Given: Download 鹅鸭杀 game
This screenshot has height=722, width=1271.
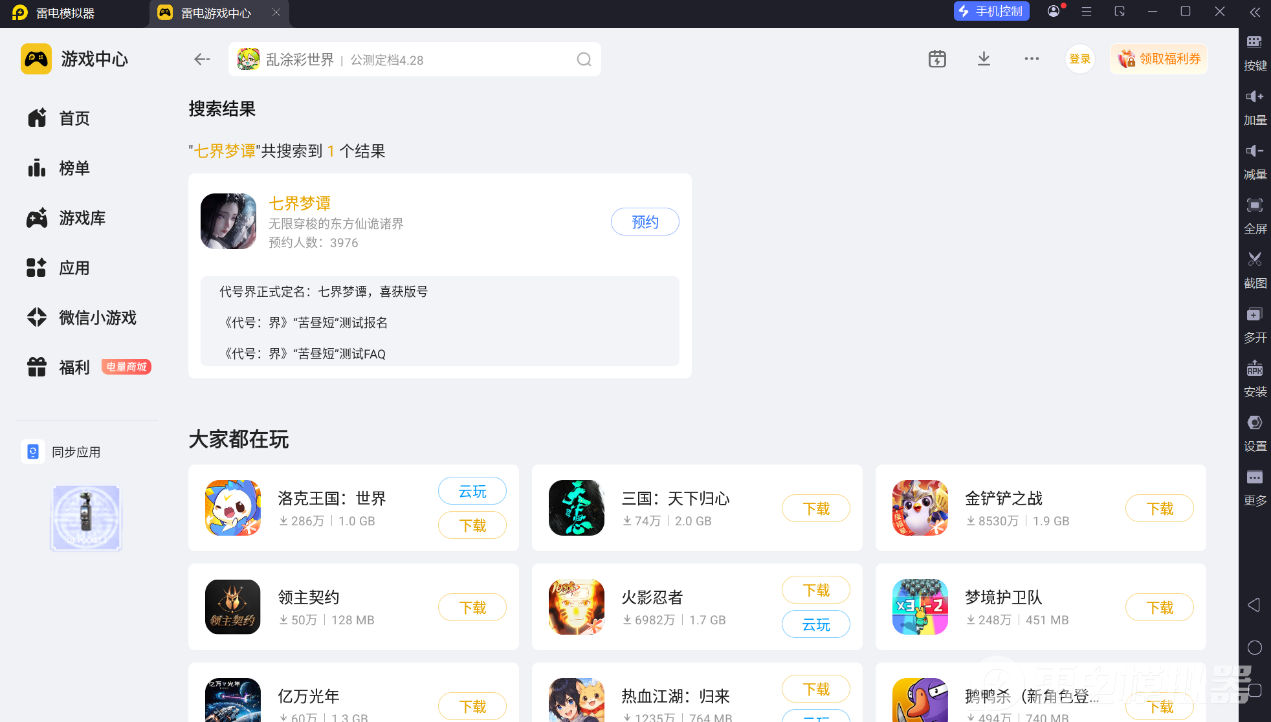Looking at the screenshot, I should [1160, 706].
